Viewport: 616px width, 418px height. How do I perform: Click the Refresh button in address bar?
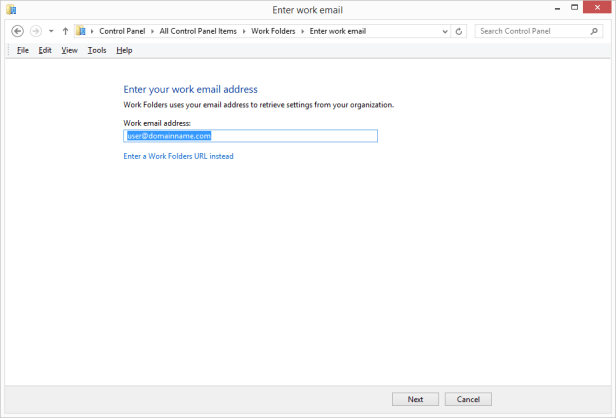[x=459, y=31]
